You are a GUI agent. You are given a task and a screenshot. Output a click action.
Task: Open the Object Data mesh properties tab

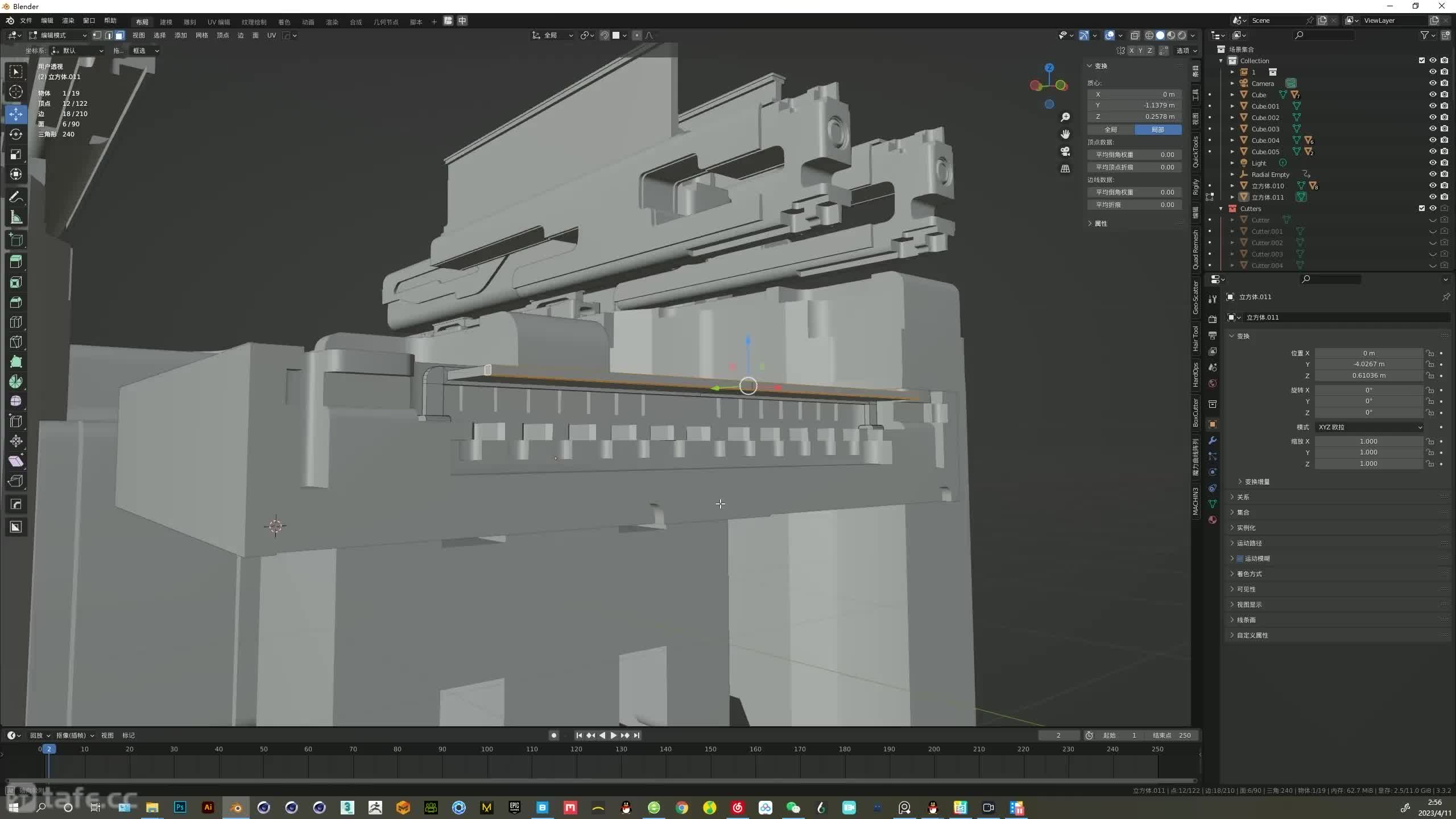1213,504
